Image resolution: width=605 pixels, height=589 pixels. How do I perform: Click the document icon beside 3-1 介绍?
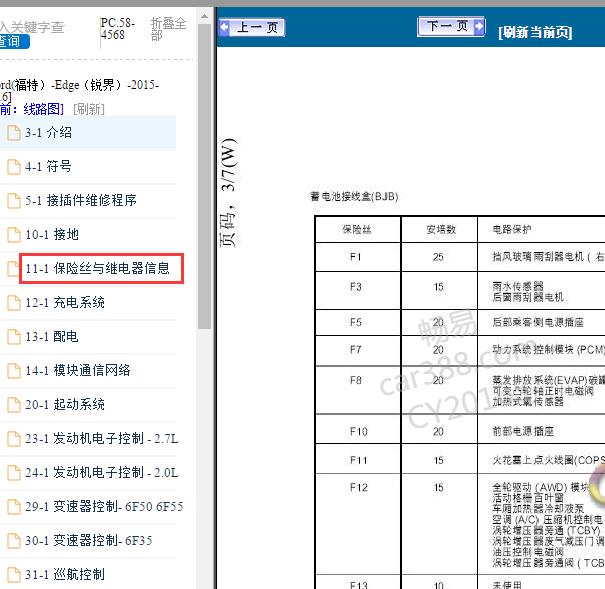tap(14, 133)
